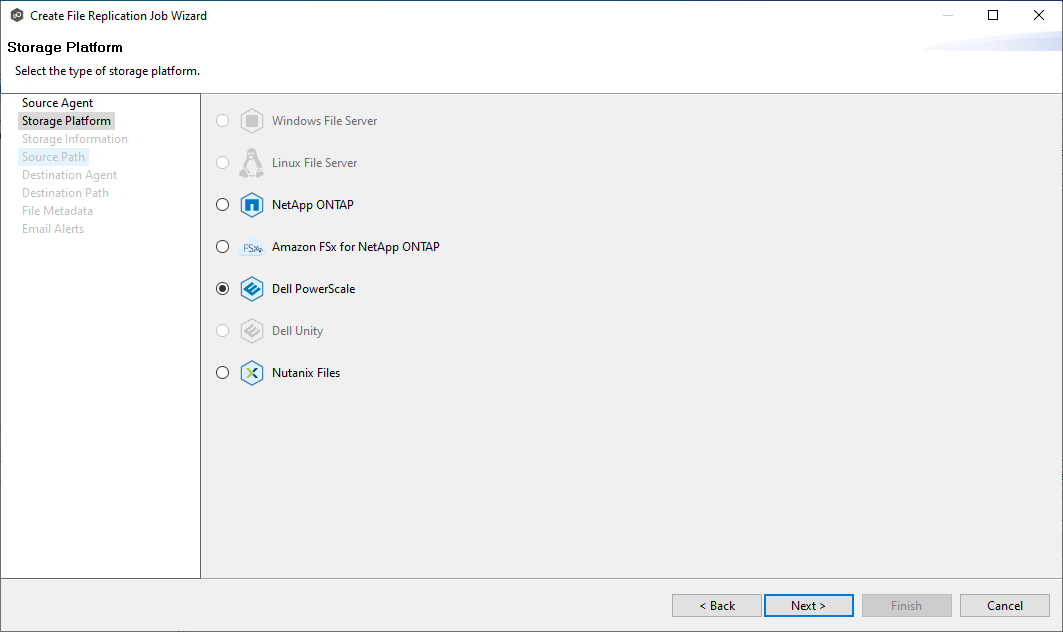
Task: Click the Linux File Server penguin icon
Action: [x=252, y=162]
